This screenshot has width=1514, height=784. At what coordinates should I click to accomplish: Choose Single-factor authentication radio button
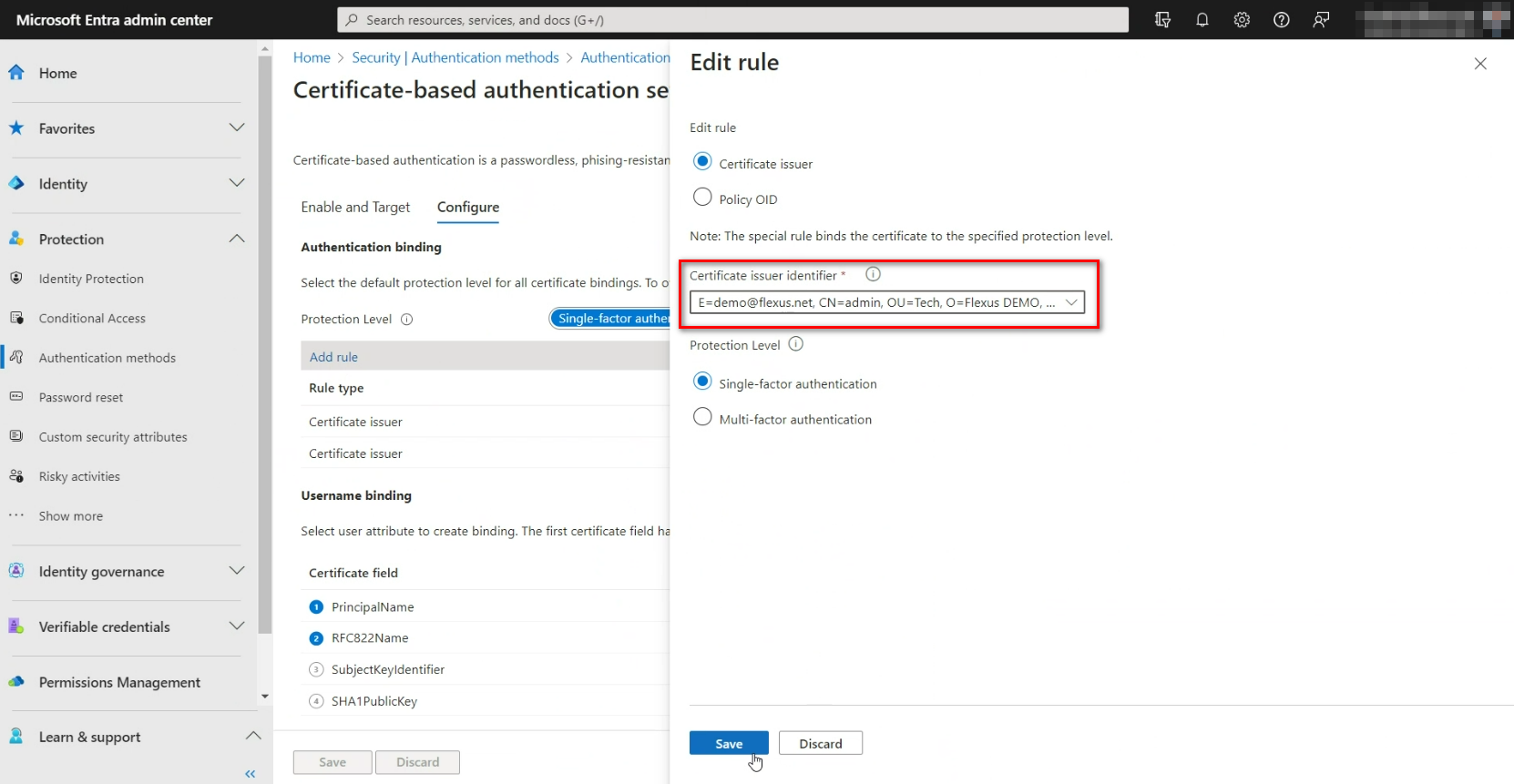(702, 382)
